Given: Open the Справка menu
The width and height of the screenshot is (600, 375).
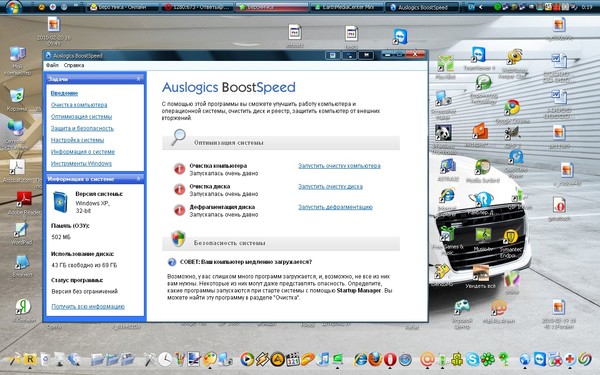Looking at the screenshot, I should click(74, 65).
